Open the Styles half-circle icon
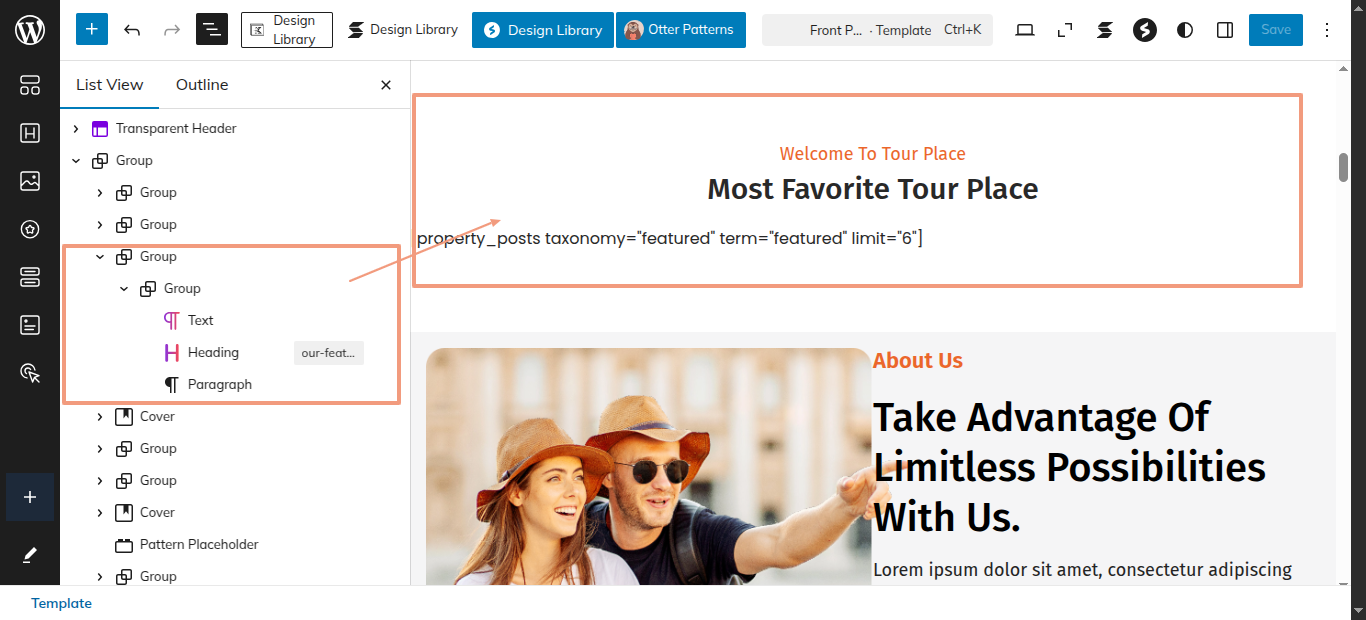This screenshot has height=620, width=1366. (x=1185, y=30)
